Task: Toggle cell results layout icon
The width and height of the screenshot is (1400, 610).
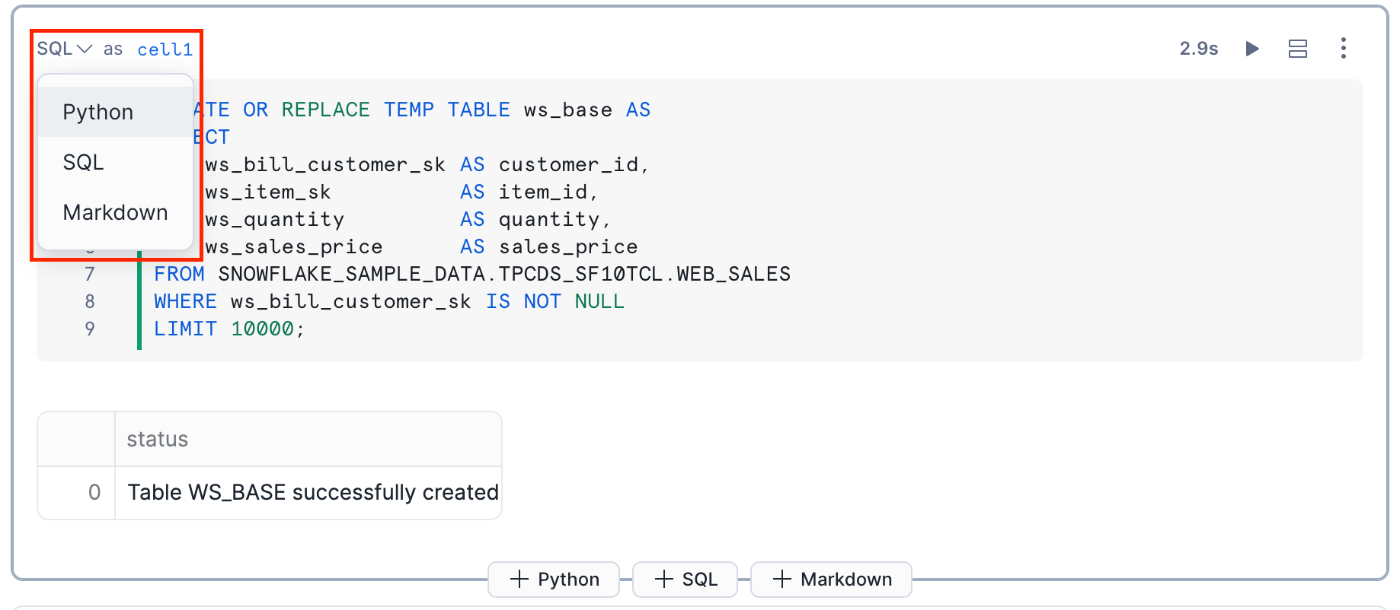Action: pyautogui.click(x=1298, y=48)
